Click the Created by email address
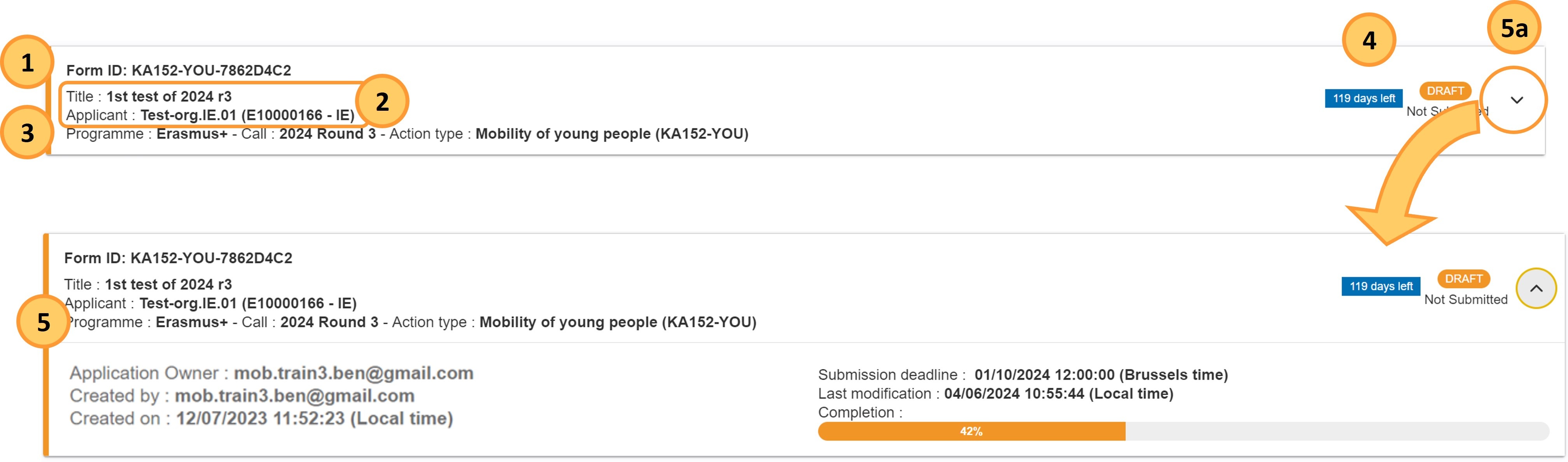 [x=295, y=396]
